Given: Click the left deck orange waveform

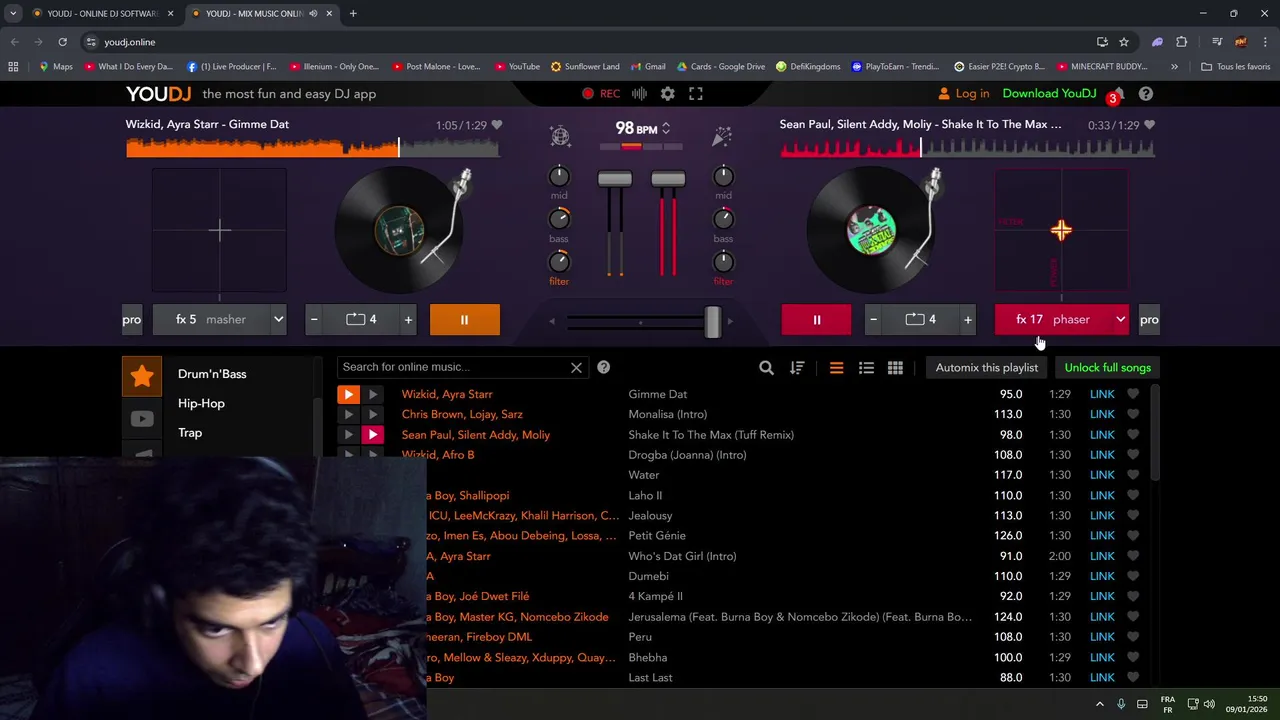Looking at the screenshot, I should pos(312,148).
